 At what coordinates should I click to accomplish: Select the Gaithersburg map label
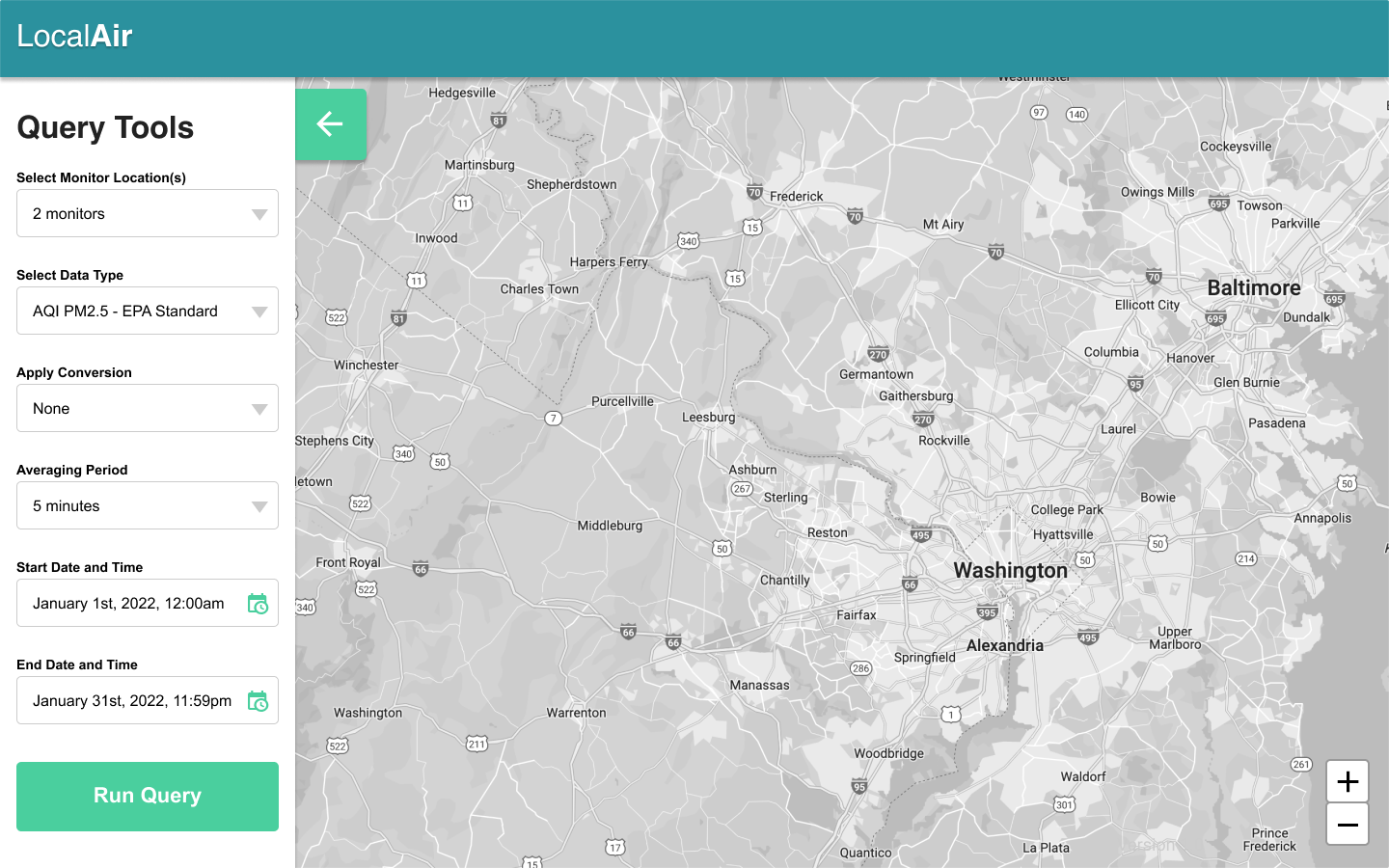pyautogui.click(x=916, y=396)
